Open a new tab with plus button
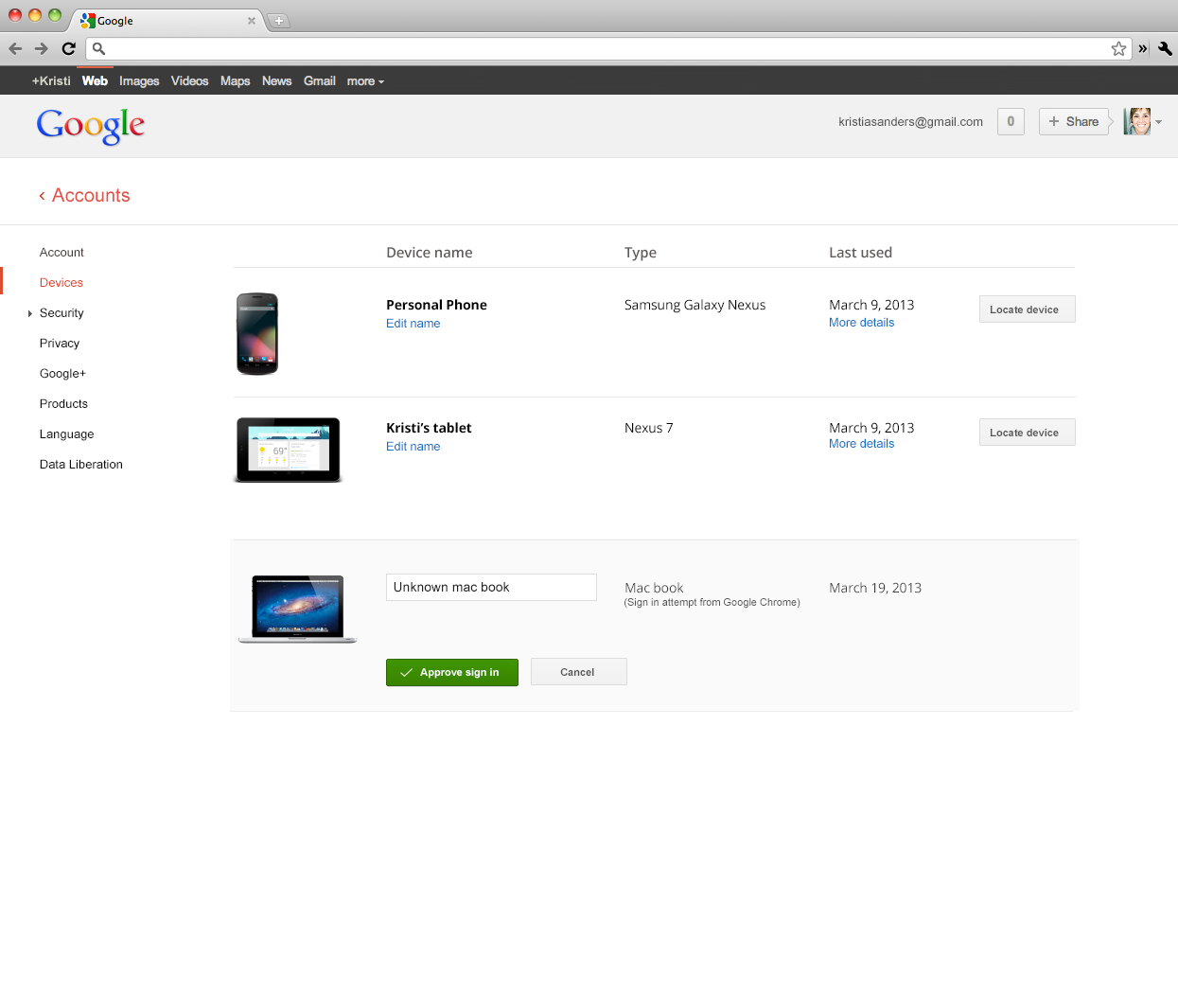 click(x=279, y=21)
